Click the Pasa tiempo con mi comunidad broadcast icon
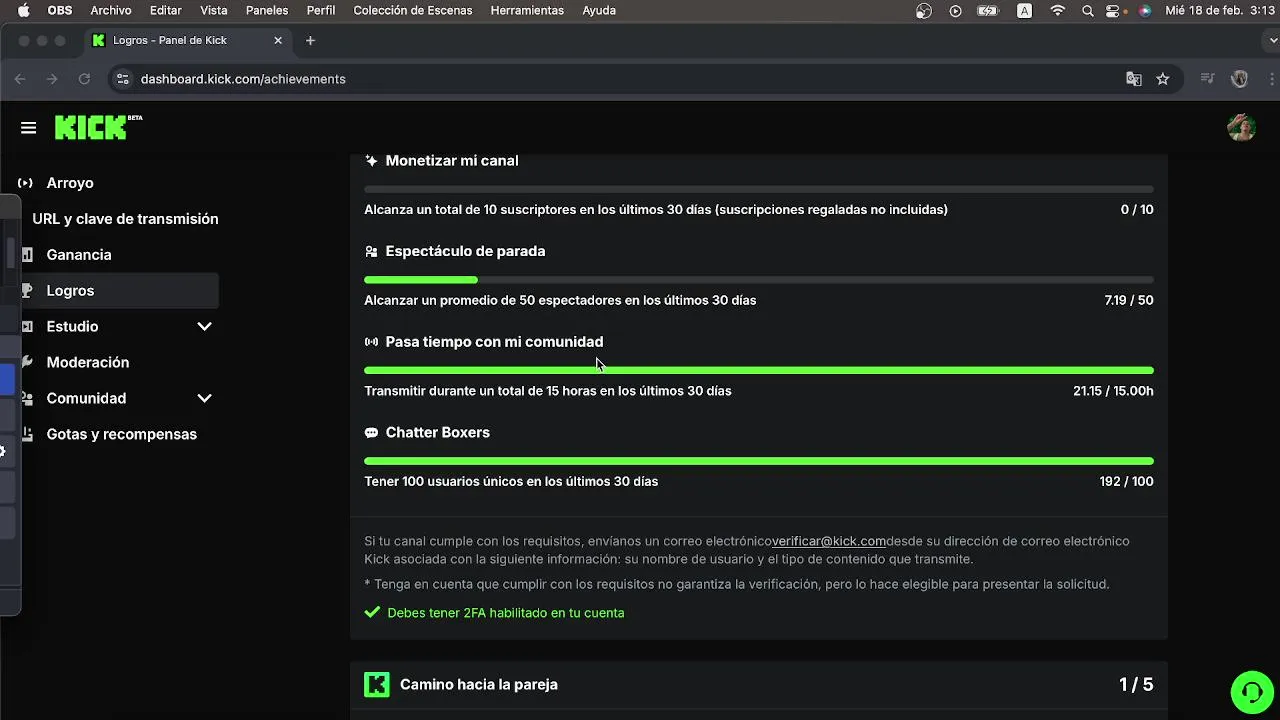Image resolution: width=1280 pixels, height=720 pixels. (371, 342)
